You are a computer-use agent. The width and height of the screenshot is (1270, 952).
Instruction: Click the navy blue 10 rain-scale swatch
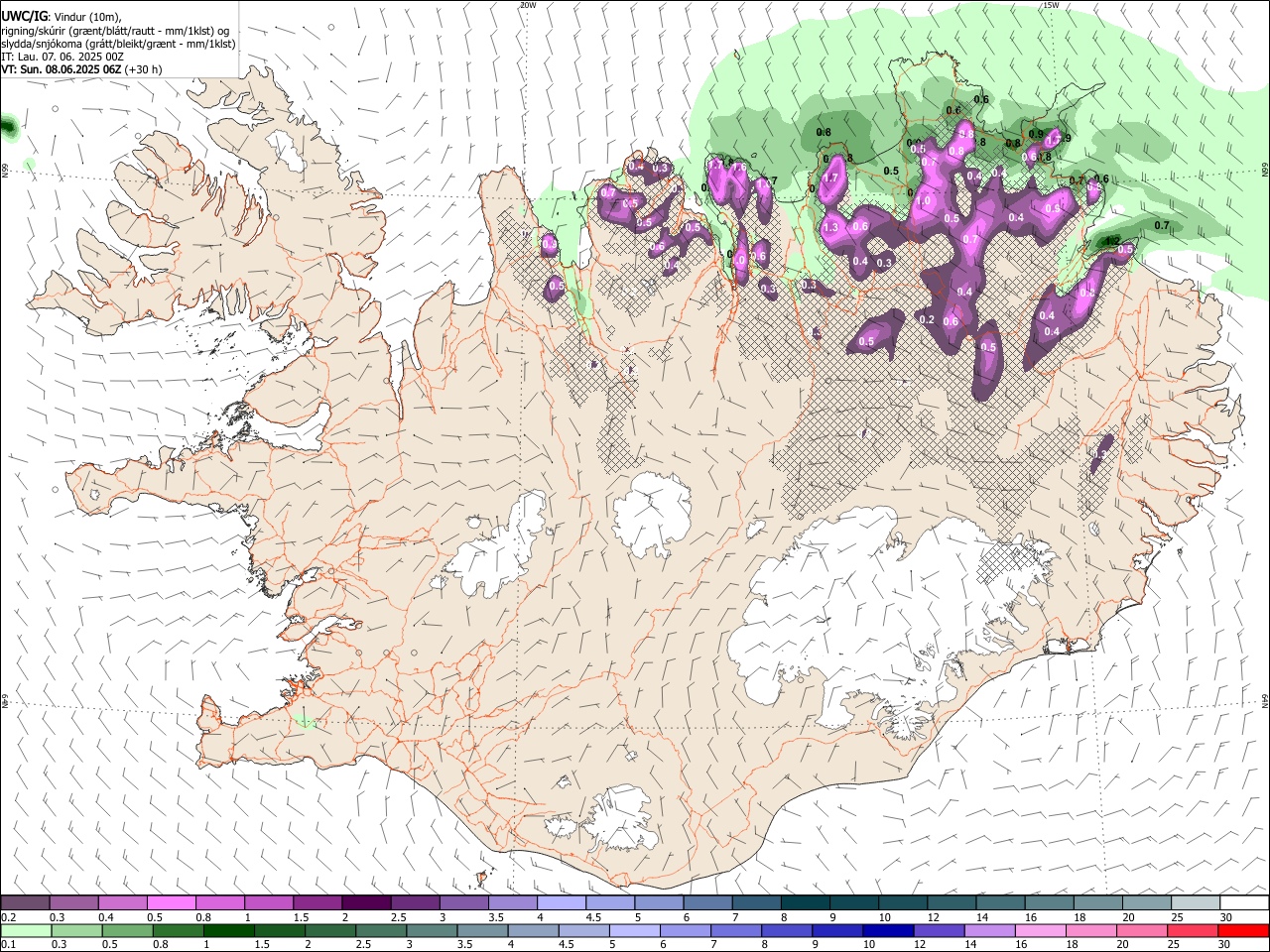click(888, 931)
